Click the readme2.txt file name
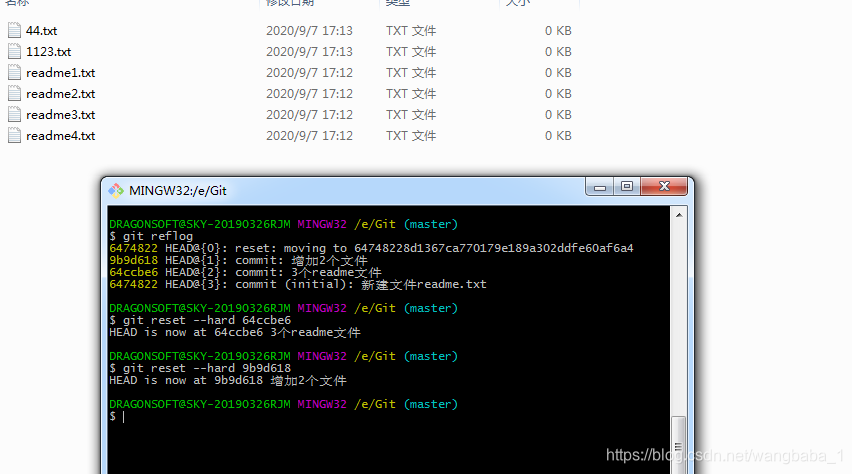This screenshot has width=852, height=474. pyautogui.click(x=60, y=93)
